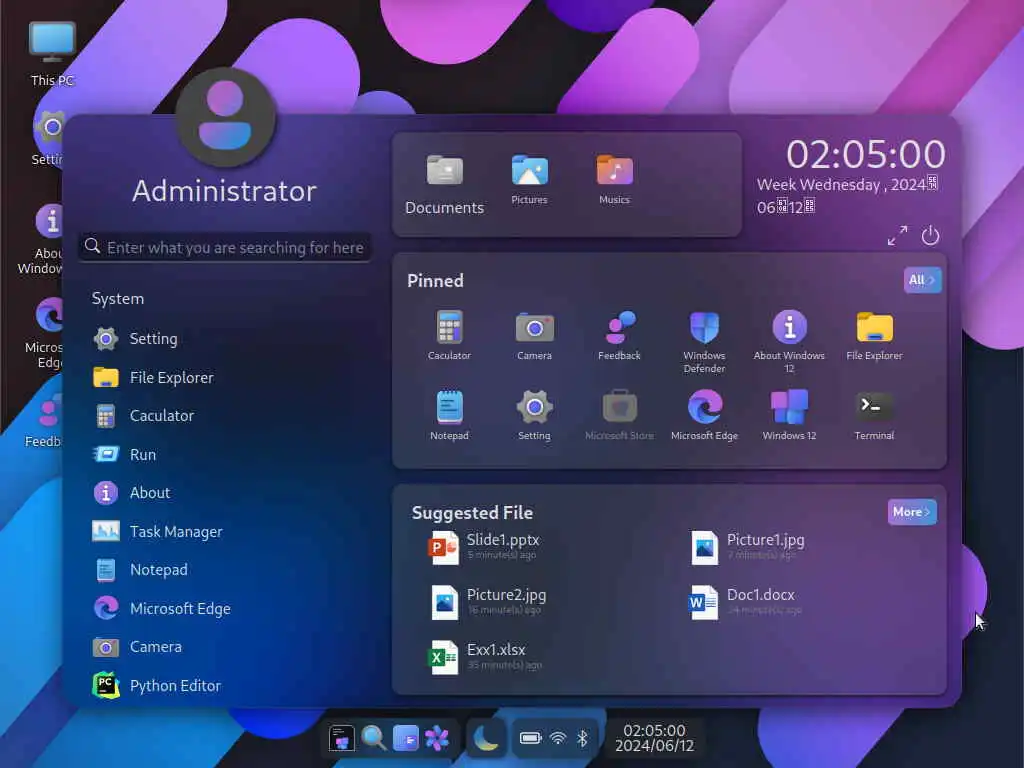Open suggested file Picture1.jpg
1024x768 pixels.
coord(747,547)
